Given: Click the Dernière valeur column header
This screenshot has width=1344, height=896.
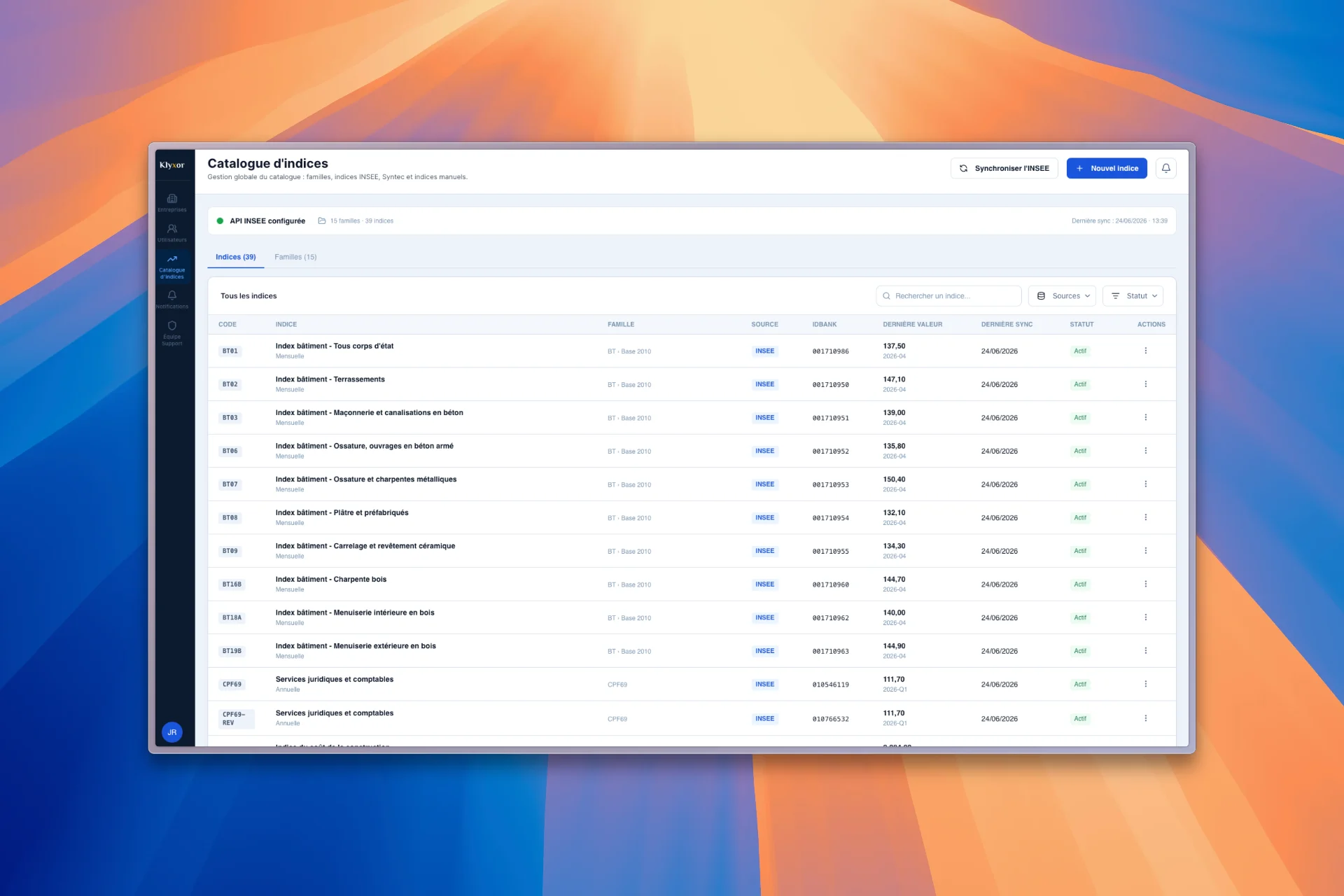Looking at the screenshot, I should [913, 324].
